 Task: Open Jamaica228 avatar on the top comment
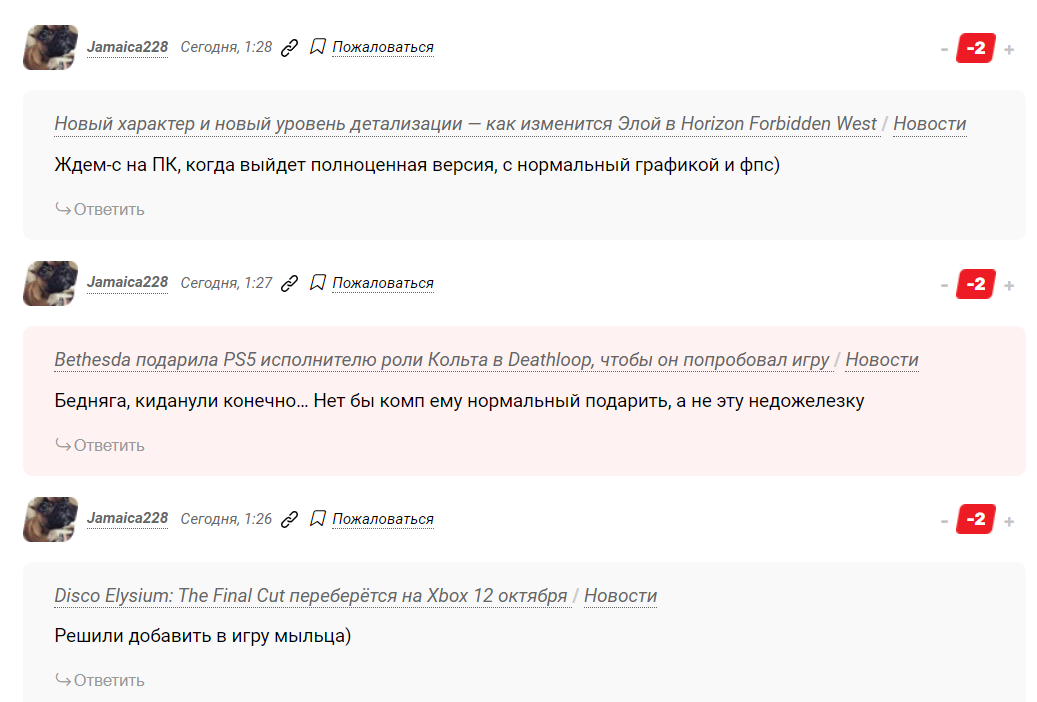[x=50, y=47]
